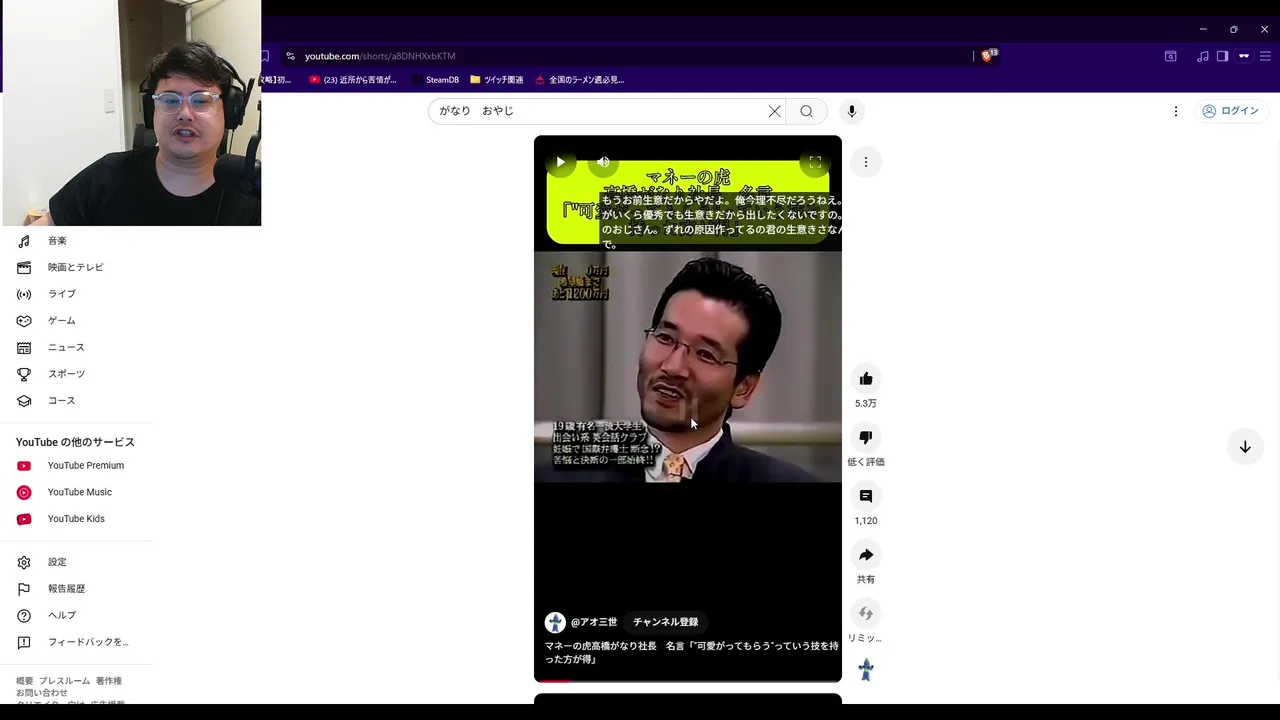This screenshot has width=1280, height=720.
Task: Mute the Shorts video volume icon
Action: 603,162
